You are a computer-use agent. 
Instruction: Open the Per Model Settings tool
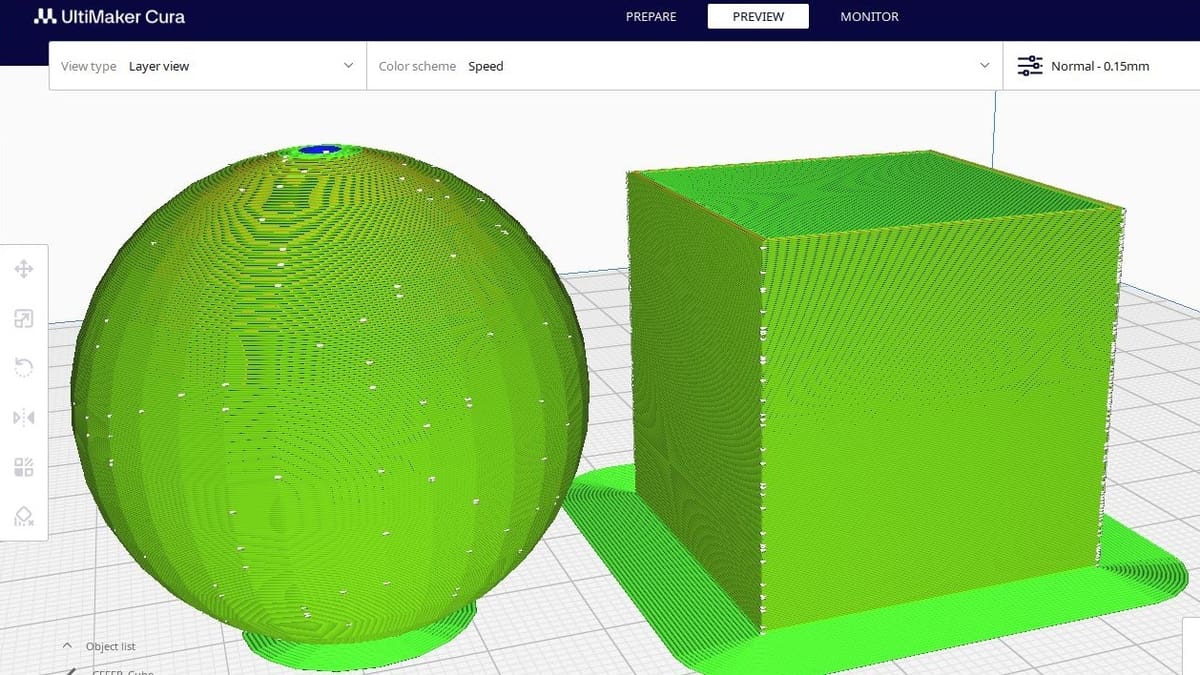coord(24,466)
